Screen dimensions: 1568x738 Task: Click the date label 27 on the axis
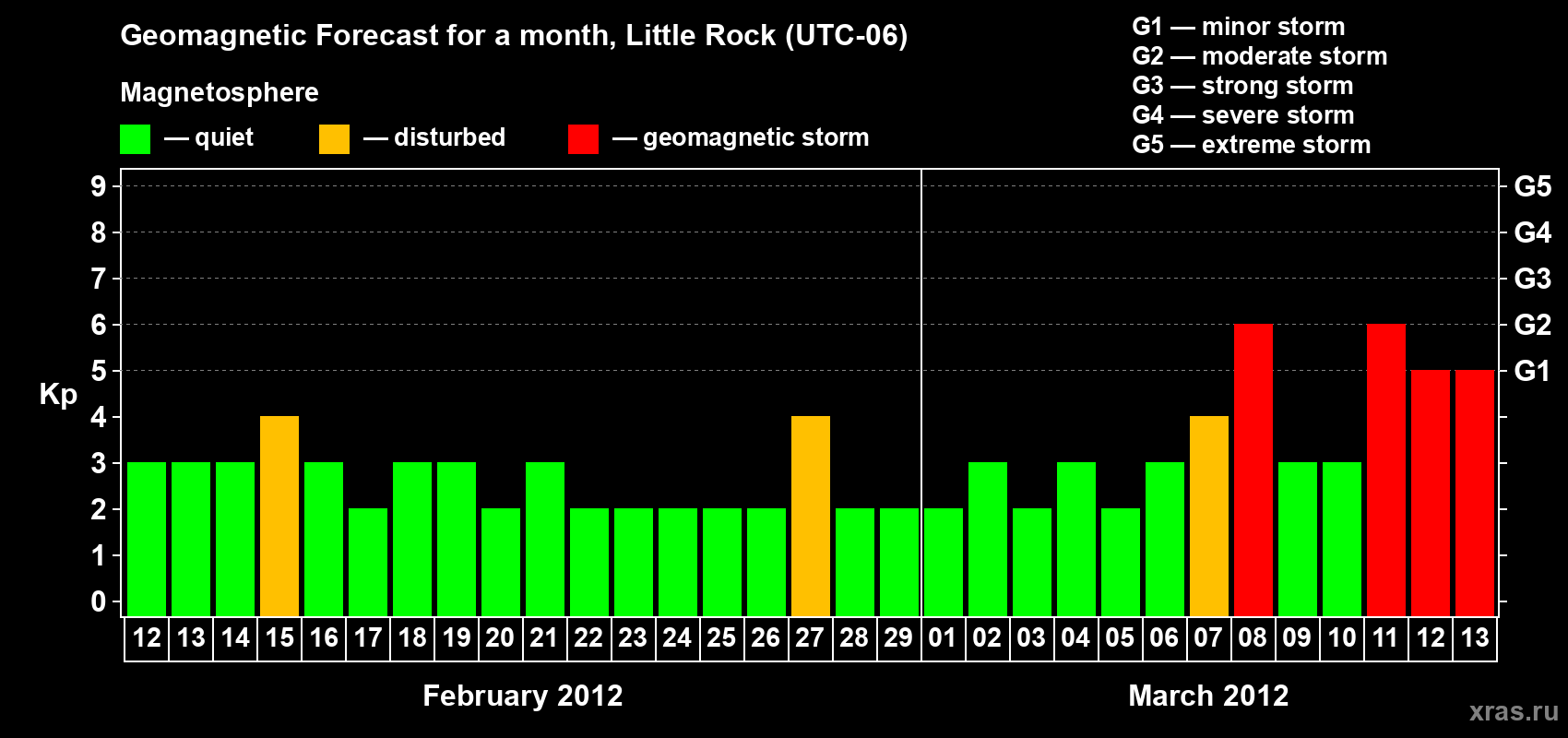(x=811, y=637)
